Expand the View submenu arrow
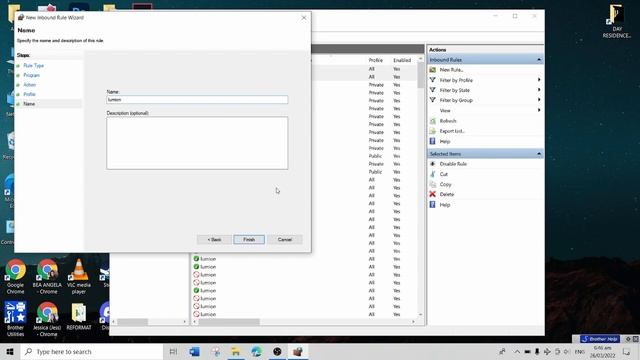 point(539,110)
